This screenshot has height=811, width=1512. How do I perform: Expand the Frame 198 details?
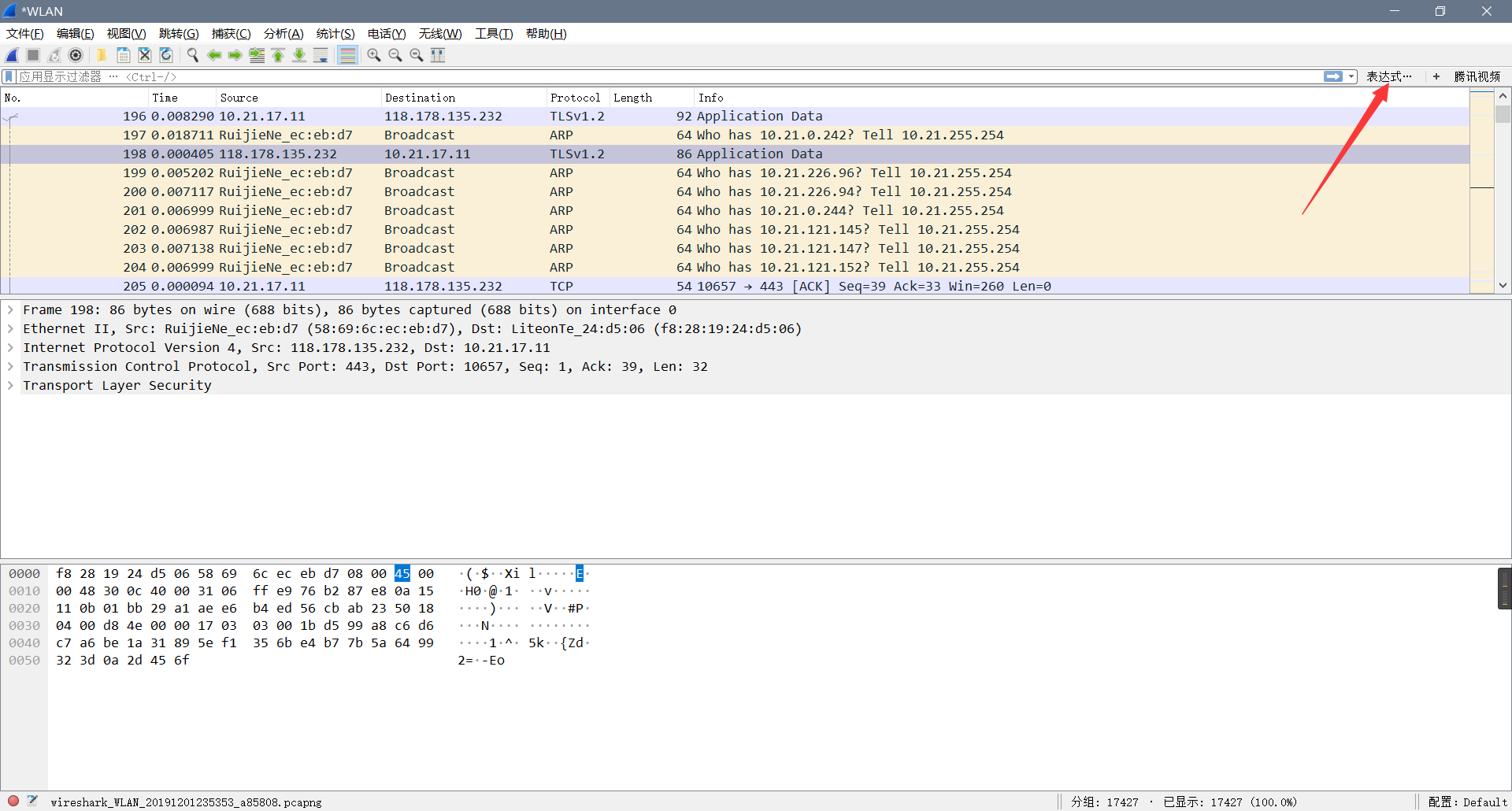pyautogui.click(x=11, y=309)
